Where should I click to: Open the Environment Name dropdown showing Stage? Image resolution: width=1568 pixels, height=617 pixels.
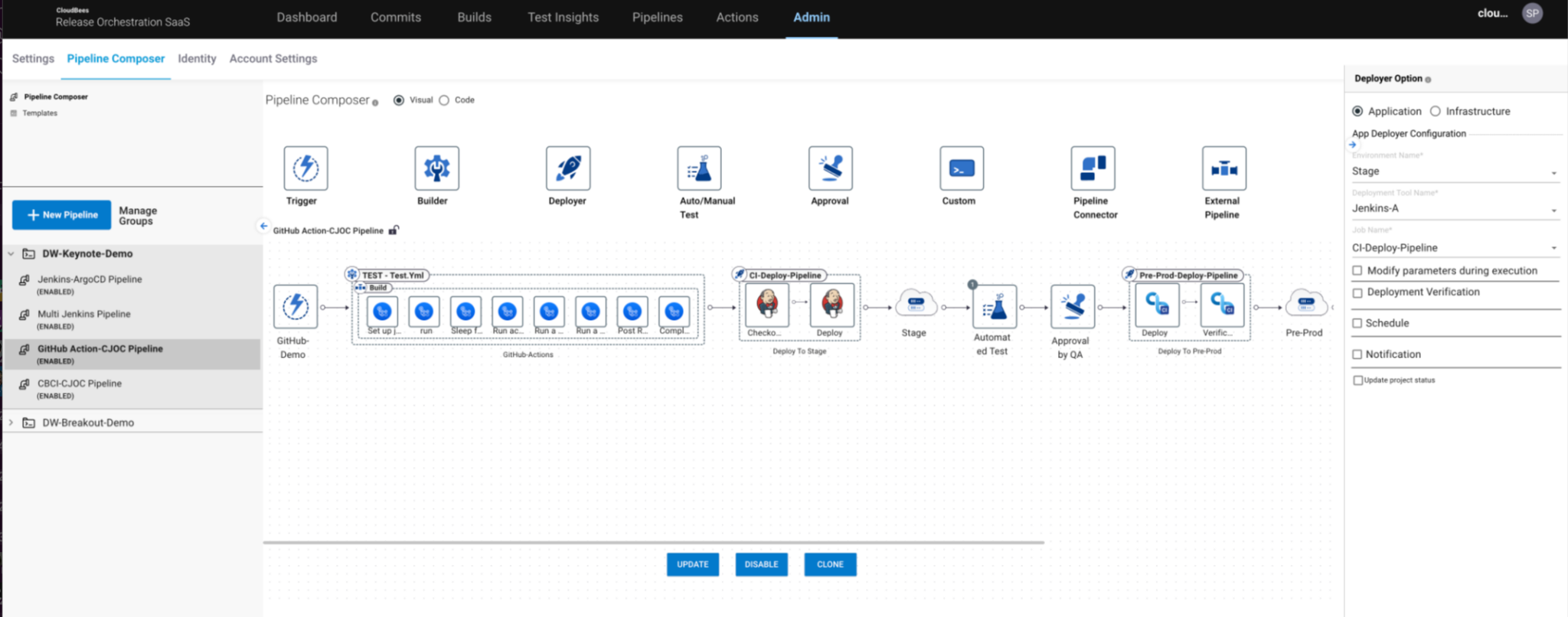1455,171
